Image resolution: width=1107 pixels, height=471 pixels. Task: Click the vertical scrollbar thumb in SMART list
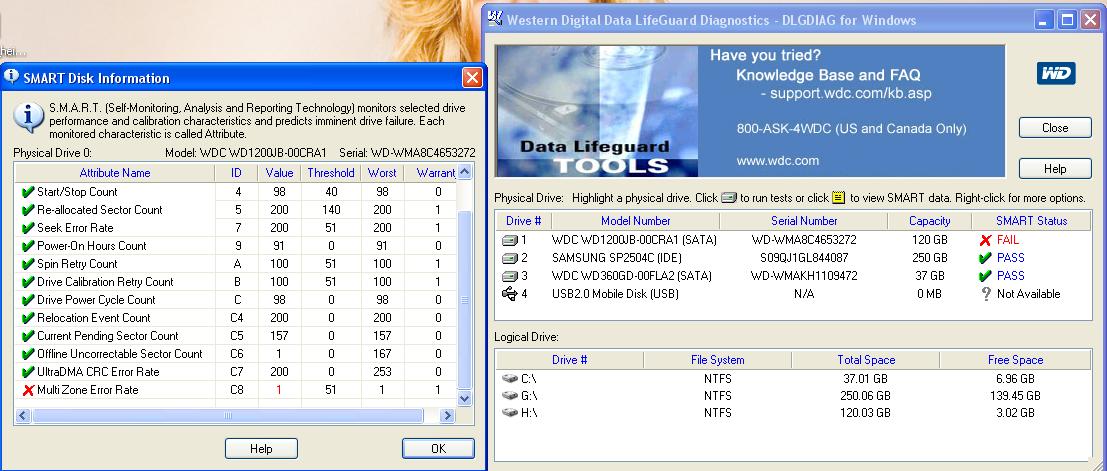coord(464,299)
